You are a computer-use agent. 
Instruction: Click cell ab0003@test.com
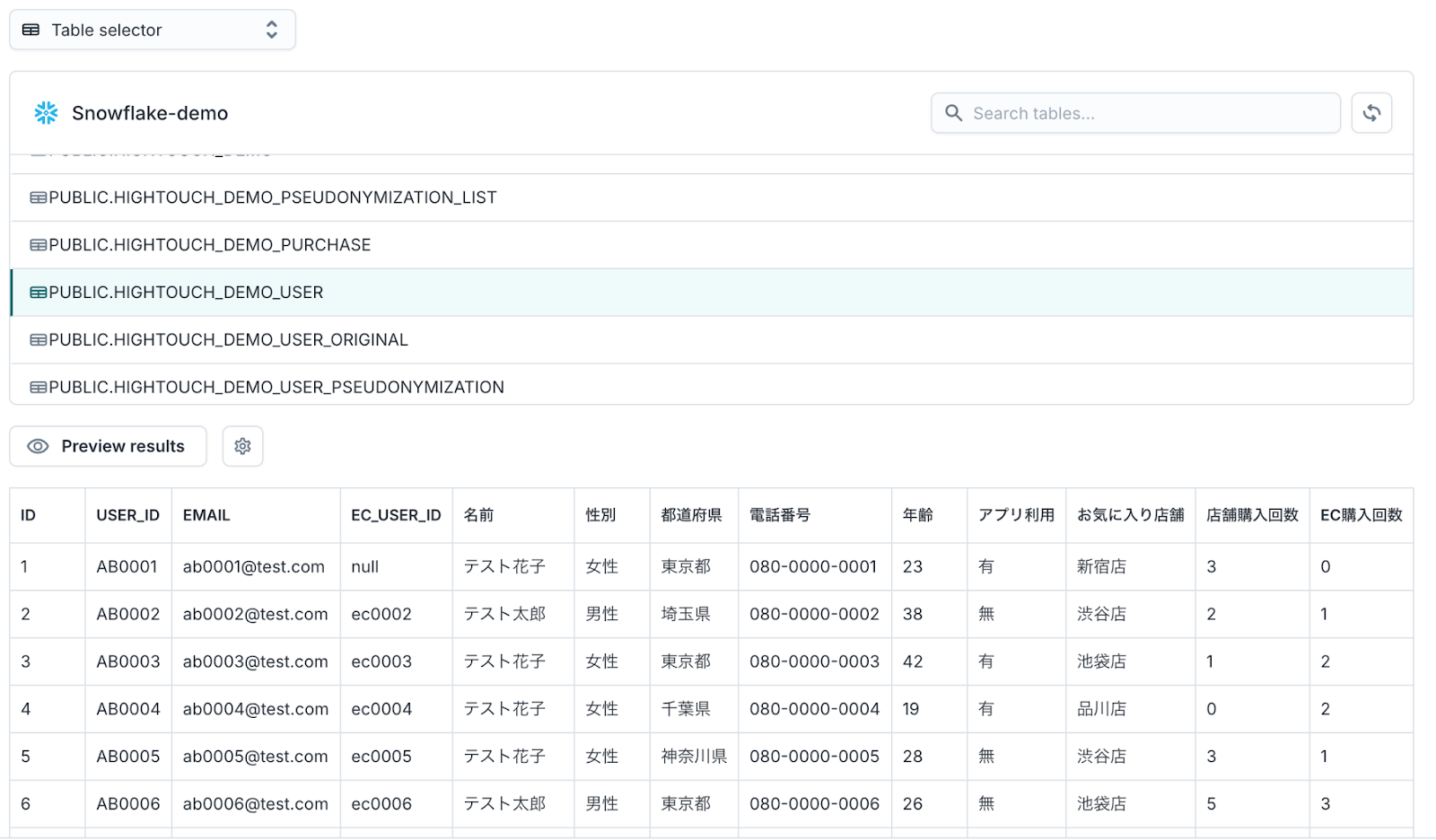[255, 662]
